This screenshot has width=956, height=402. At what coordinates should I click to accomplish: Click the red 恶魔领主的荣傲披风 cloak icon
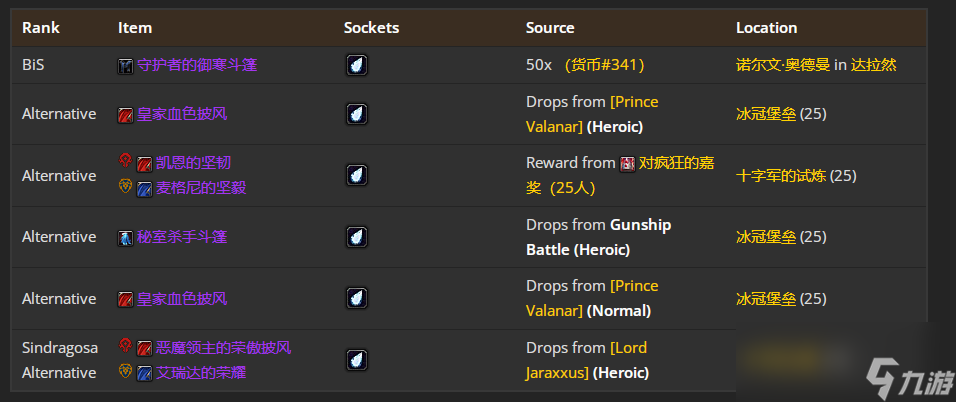[x=144, y=348]
